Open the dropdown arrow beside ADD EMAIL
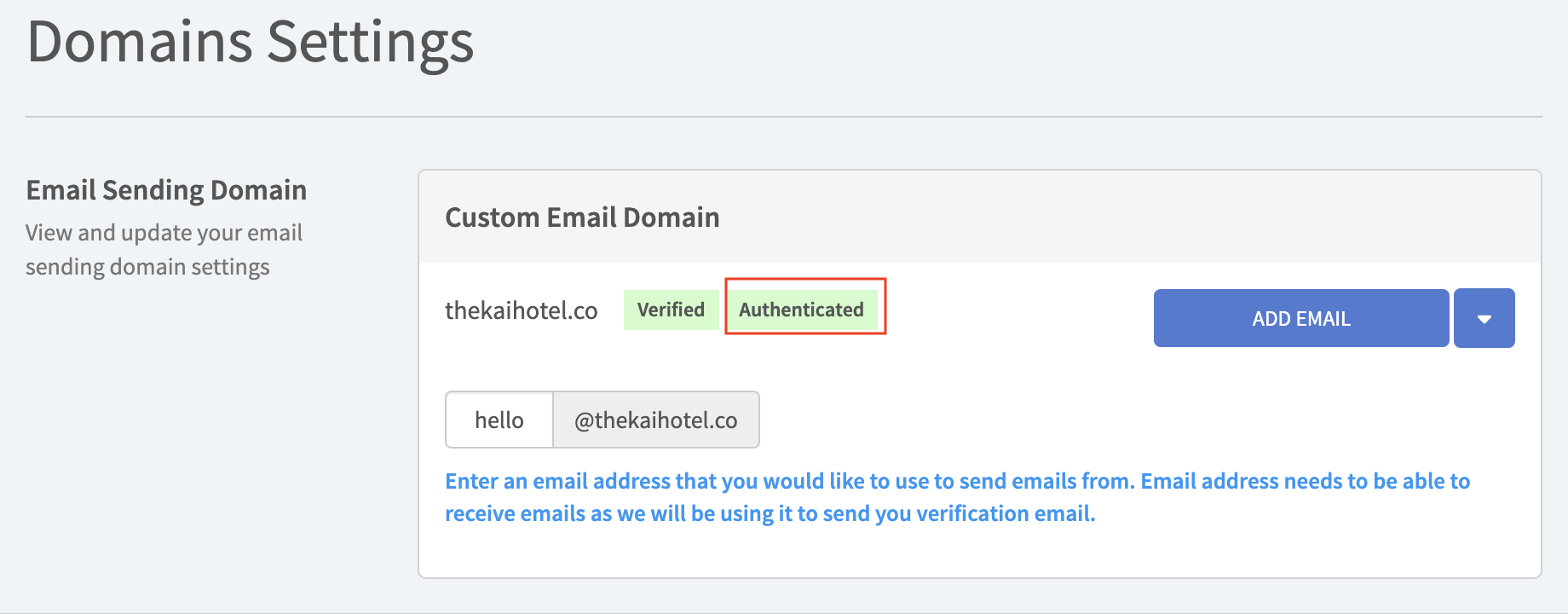The image size is (1568, 614). pyautogui.click(x=1484, y=318)
